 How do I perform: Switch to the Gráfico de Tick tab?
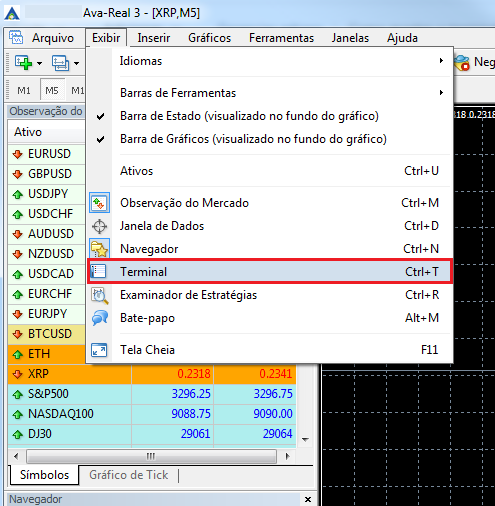click(128, 475)
